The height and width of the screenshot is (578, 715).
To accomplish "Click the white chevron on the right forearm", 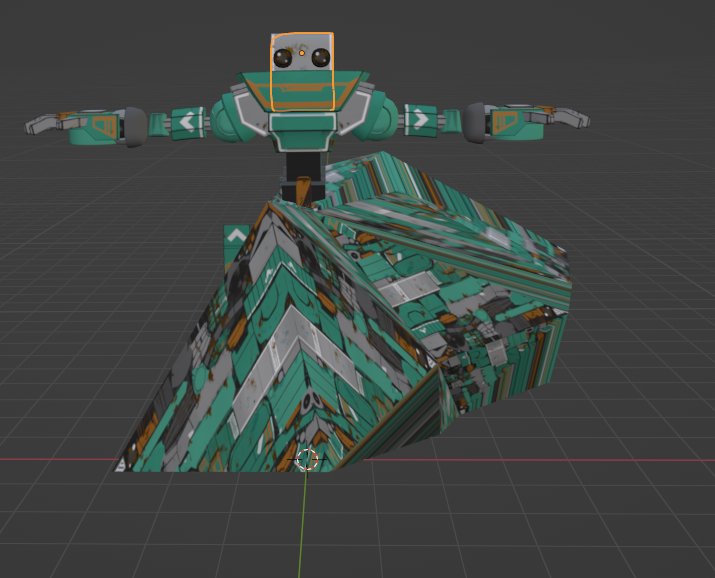I will 421,120.
